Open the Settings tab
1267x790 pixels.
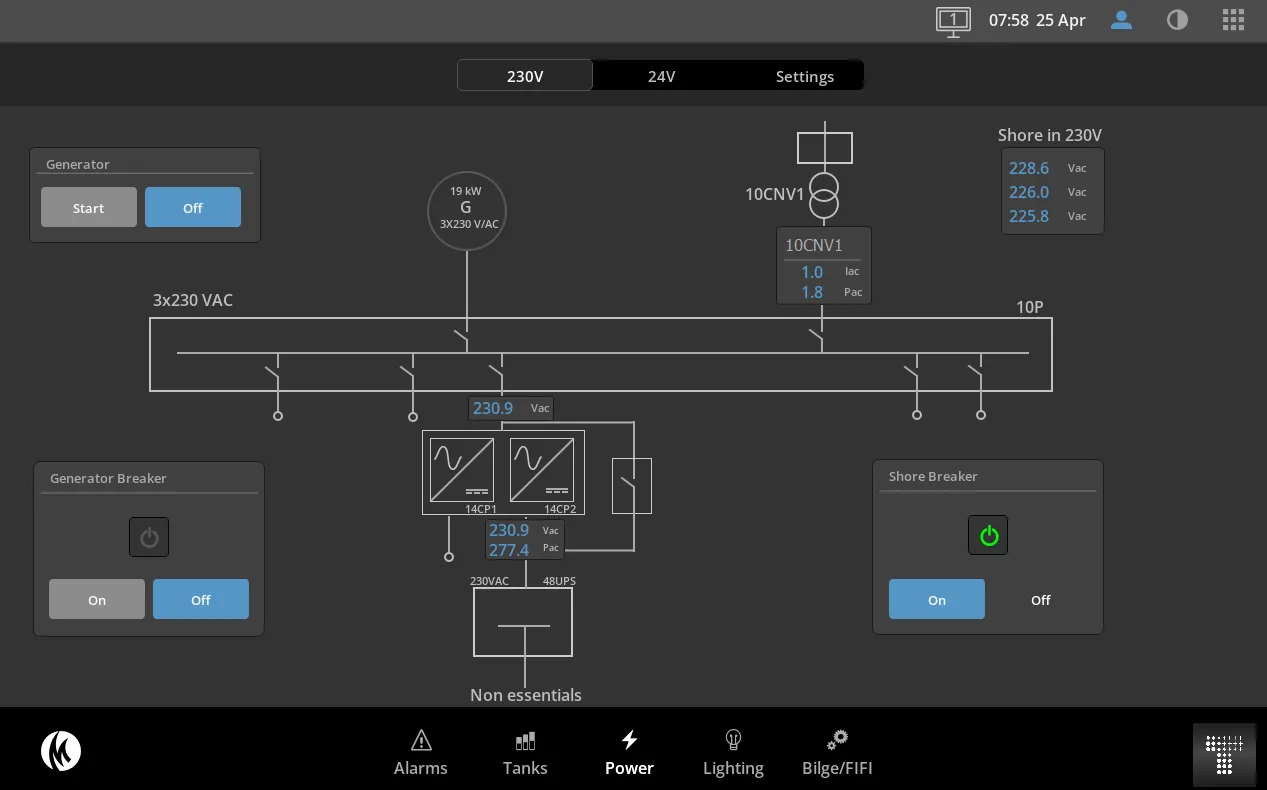804,76
